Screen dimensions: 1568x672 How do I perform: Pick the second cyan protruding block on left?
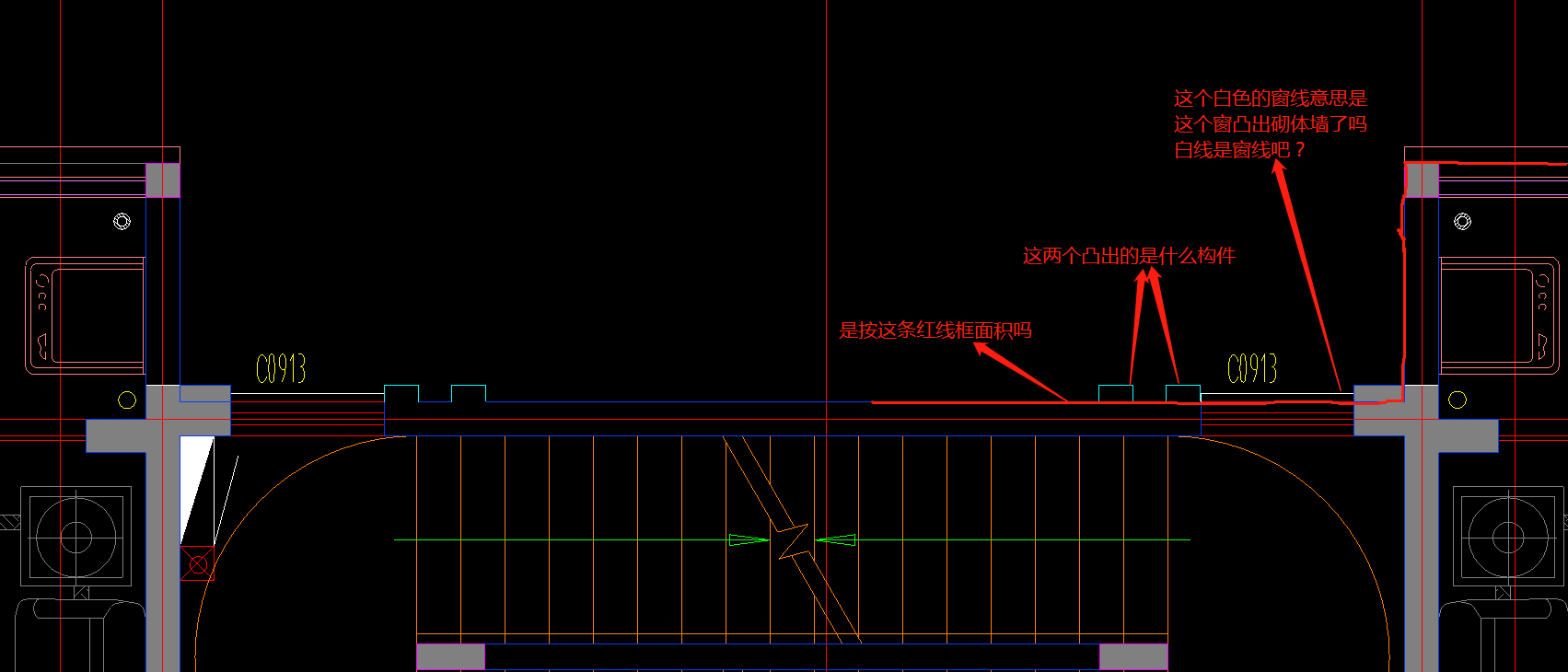click(469, 394)
